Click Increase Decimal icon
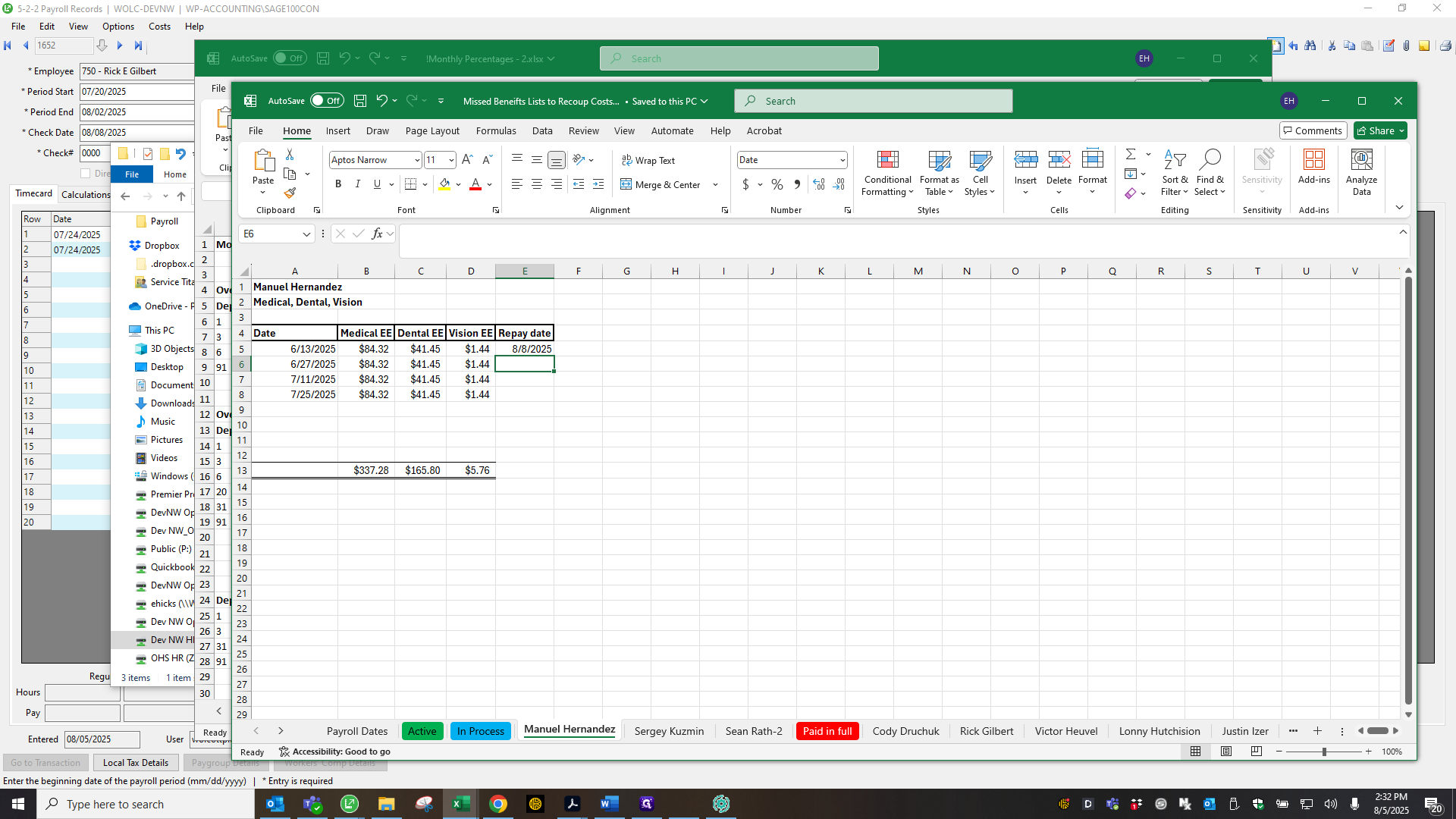The image size is (1456, 819). pyautogui.click(x=819, y=184)
